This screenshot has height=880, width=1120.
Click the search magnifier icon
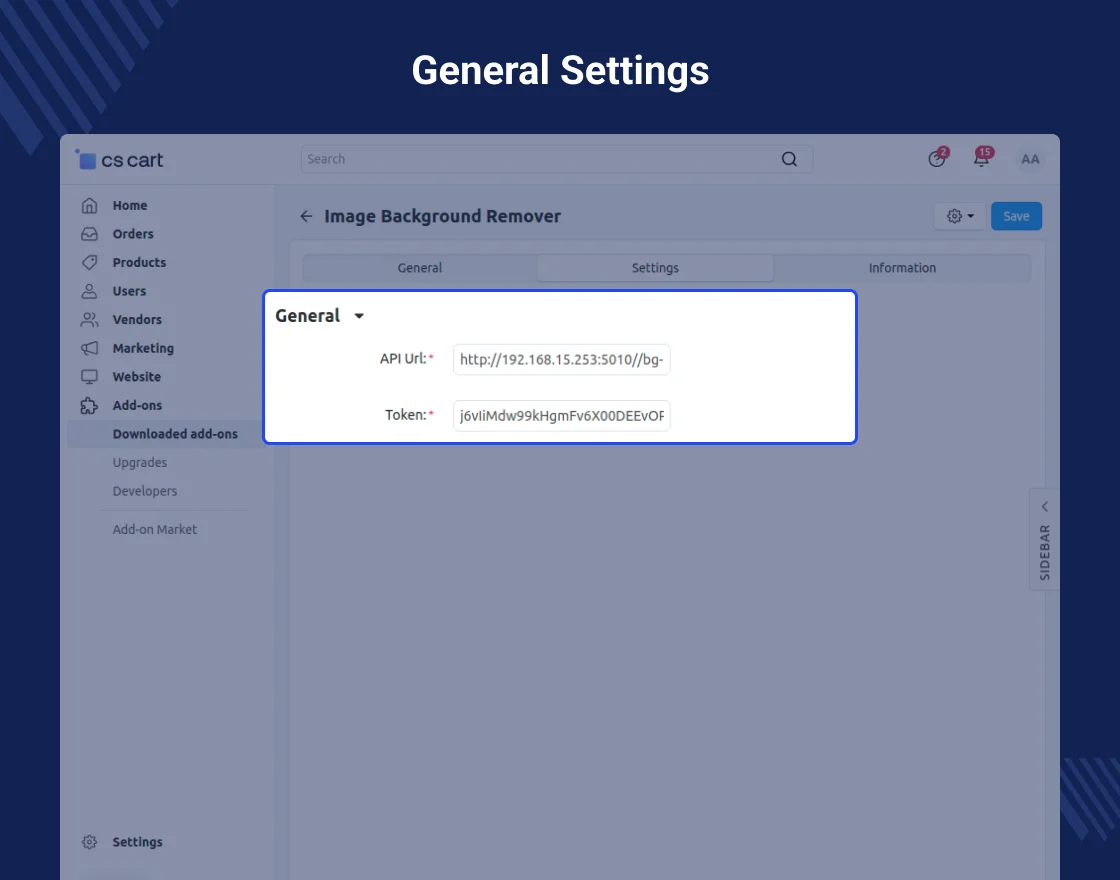[x=789, y=159]
